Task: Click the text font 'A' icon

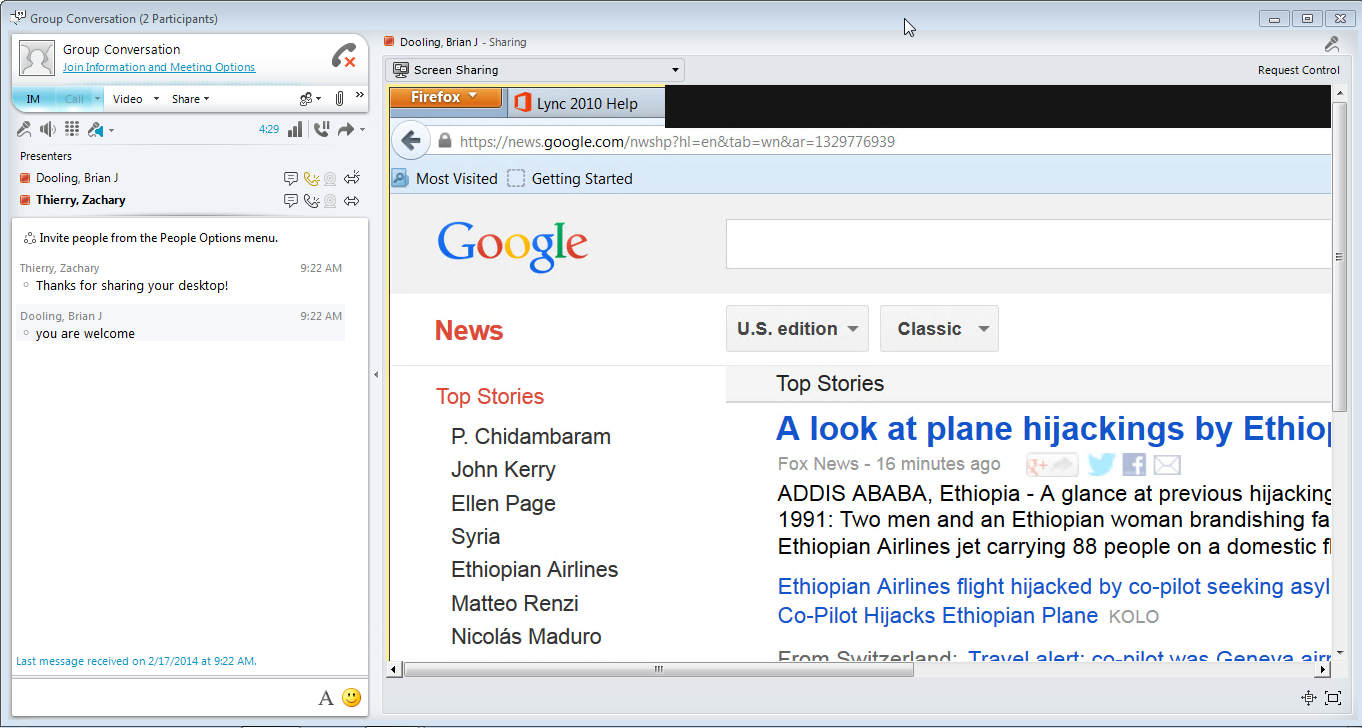Action: (x=325, y=698)
